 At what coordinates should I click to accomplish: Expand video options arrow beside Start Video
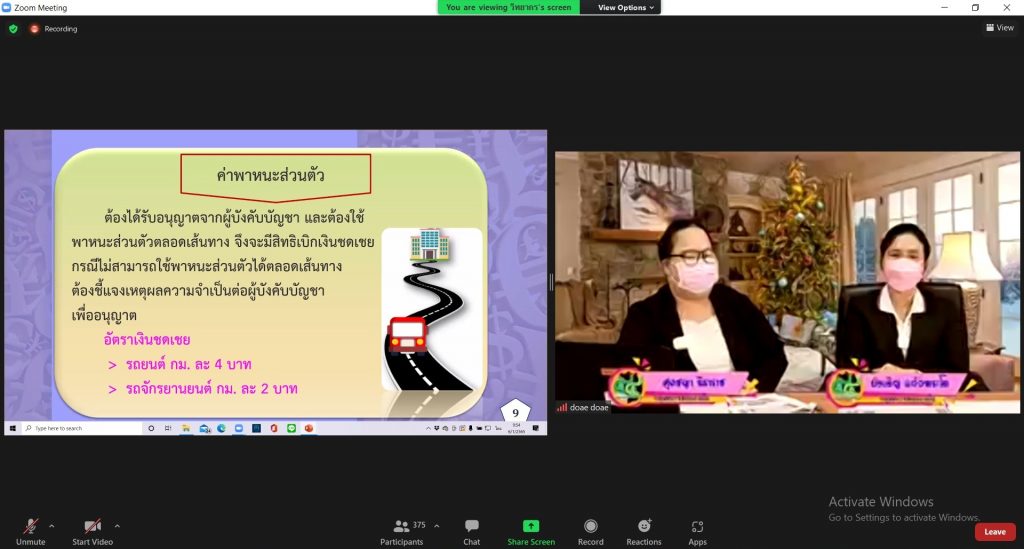tap(117, 525)
